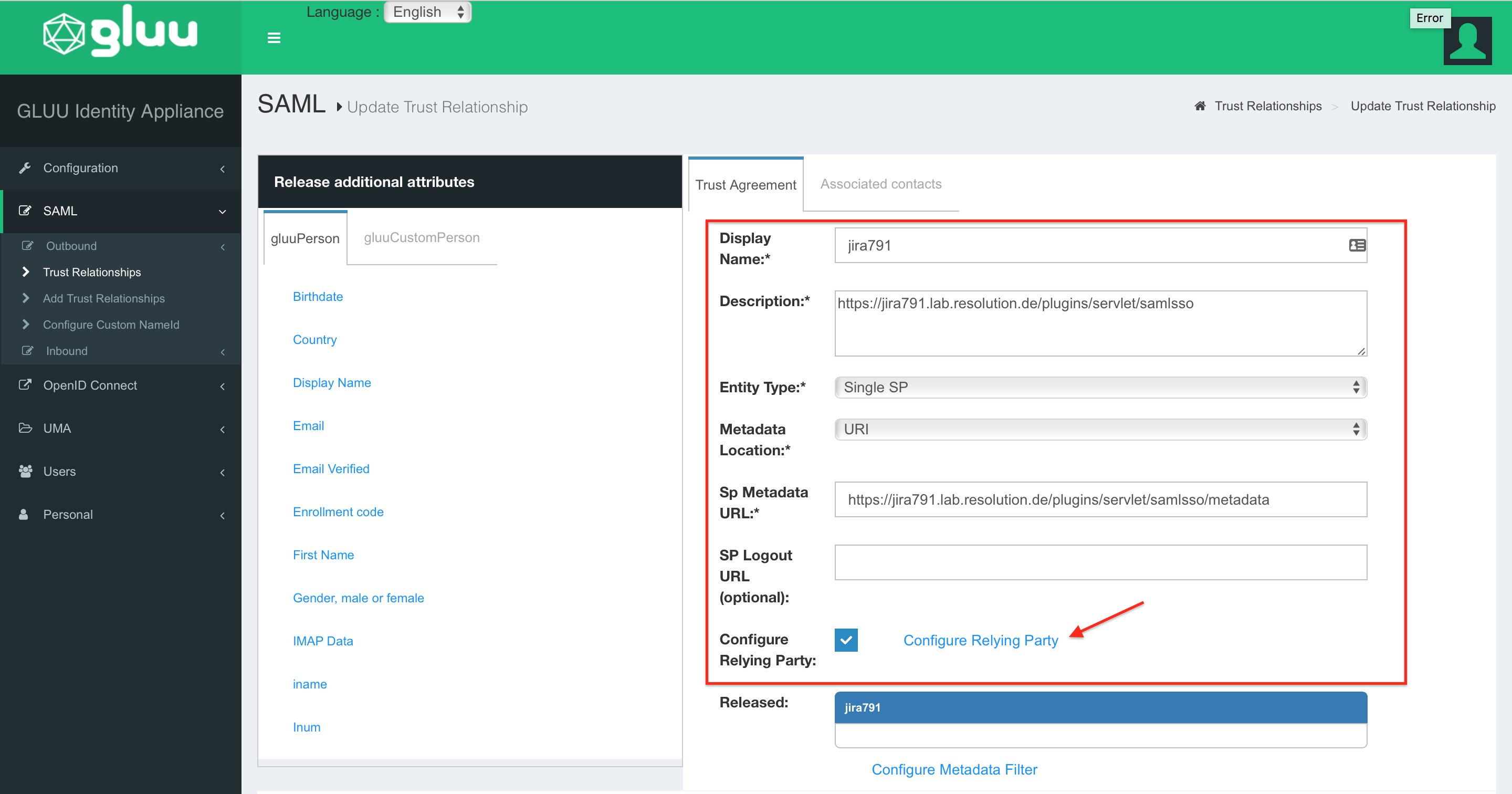Toggle the hamburger menu icon
The height and width of the screenshot is (794, 1512).
point(274,38)
